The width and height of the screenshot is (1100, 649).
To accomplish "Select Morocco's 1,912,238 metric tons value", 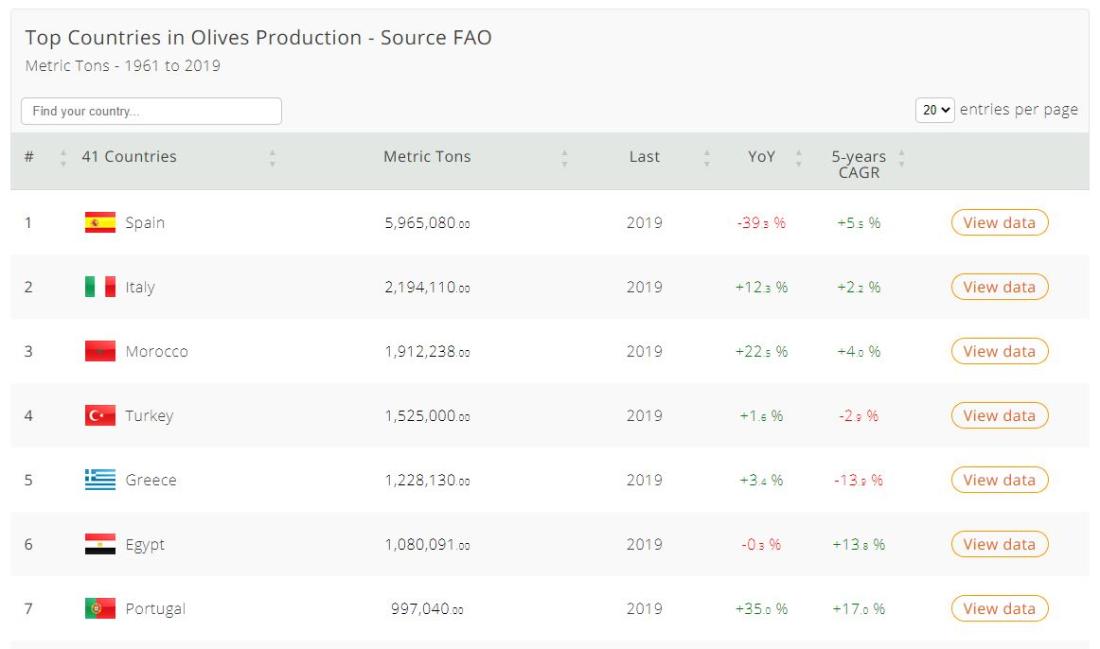I will [x=427, y=352].
